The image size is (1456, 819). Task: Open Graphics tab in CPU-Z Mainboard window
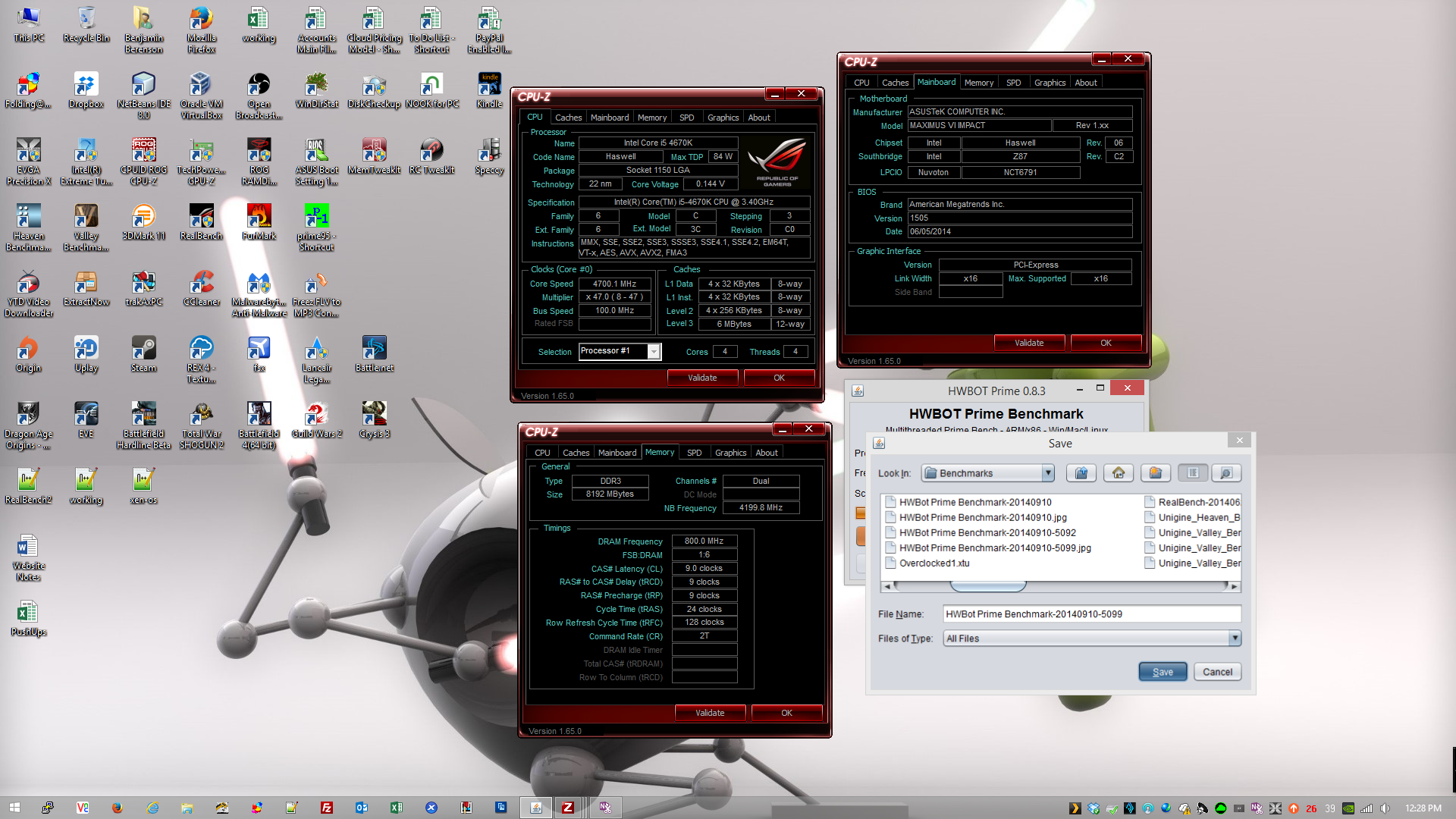[x=1050, y=83]
